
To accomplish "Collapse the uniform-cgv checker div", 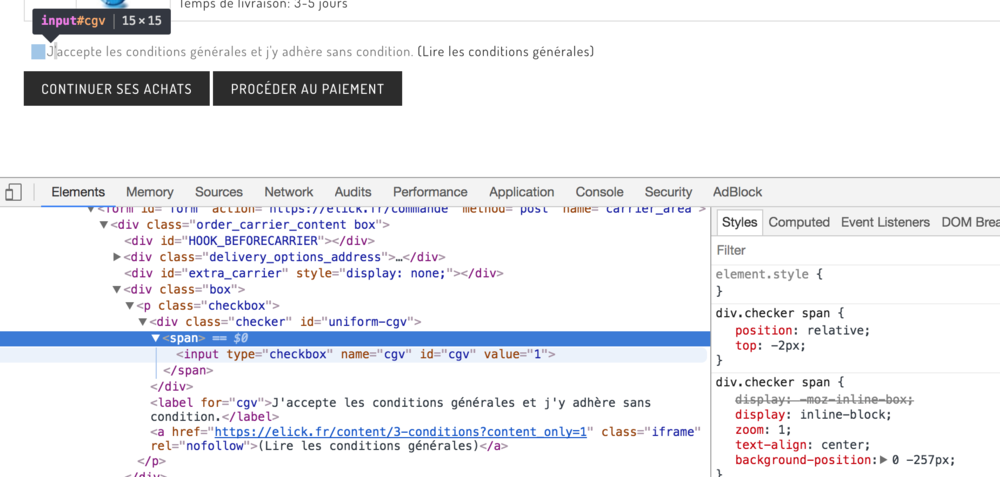I will tap(143, 321).
